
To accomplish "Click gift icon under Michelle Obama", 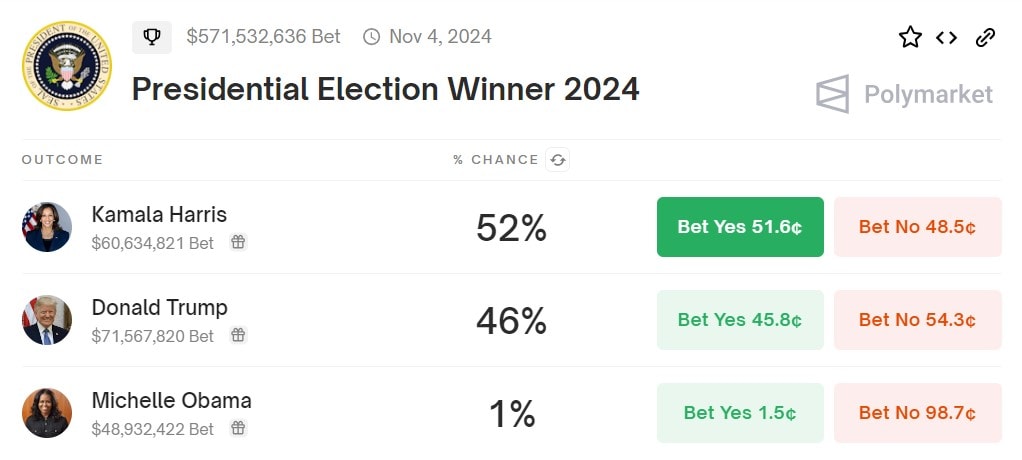I will pyautogui.click(x=238, y=428).
